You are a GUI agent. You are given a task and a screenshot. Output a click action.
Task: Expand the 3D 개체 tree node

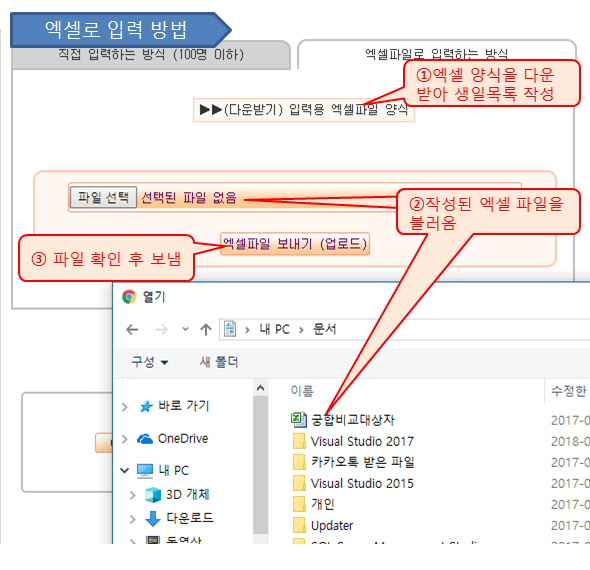[132, 495]
